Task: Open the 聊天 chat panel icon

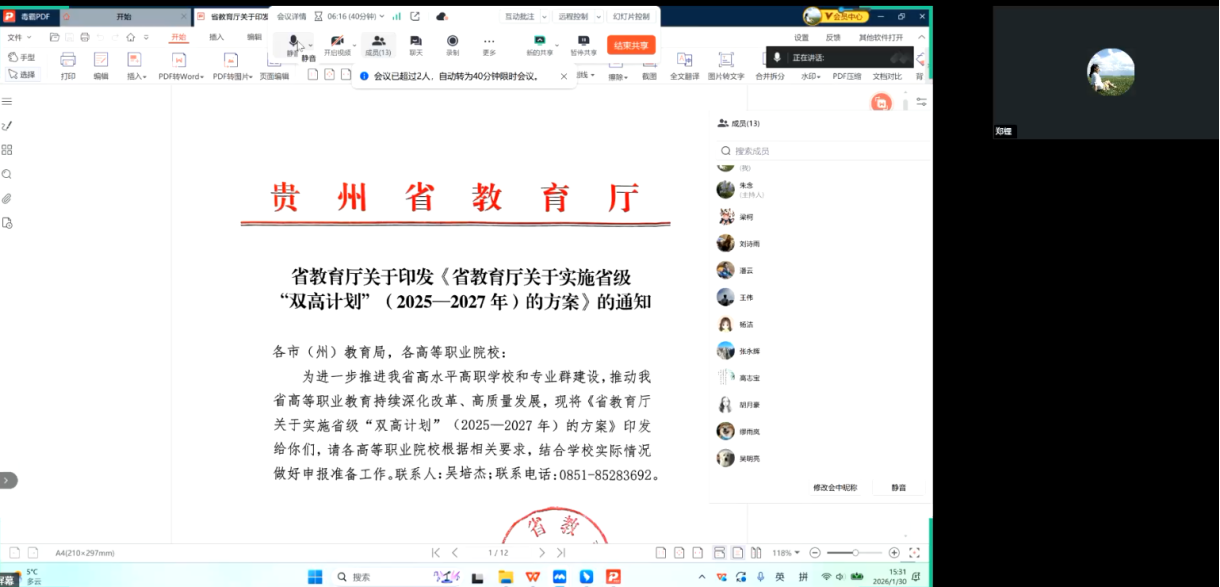Action: [x=416, y=43]
